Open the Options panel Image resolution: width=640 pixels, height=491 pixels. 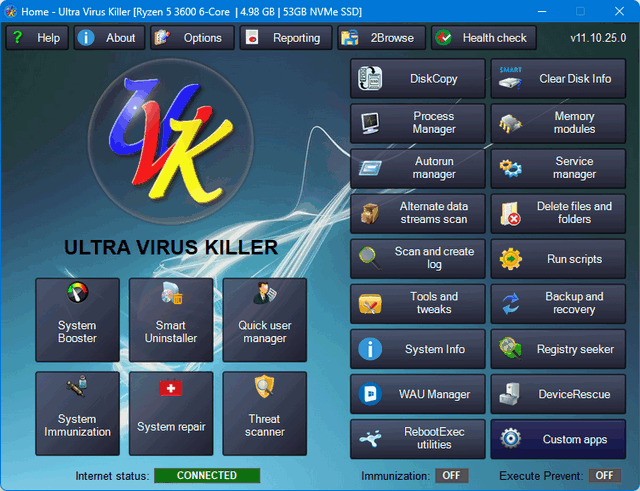coord(192,38)
